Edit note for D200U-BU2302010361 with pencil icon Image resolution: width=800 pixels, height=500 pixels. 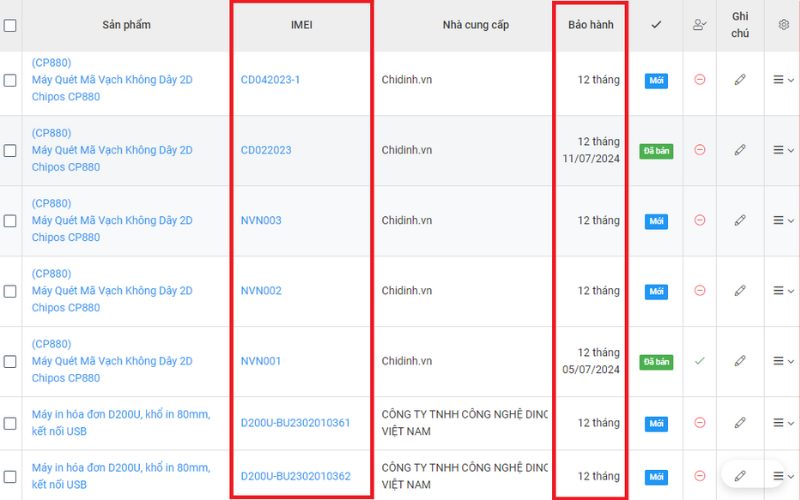[x=740, y=423]
